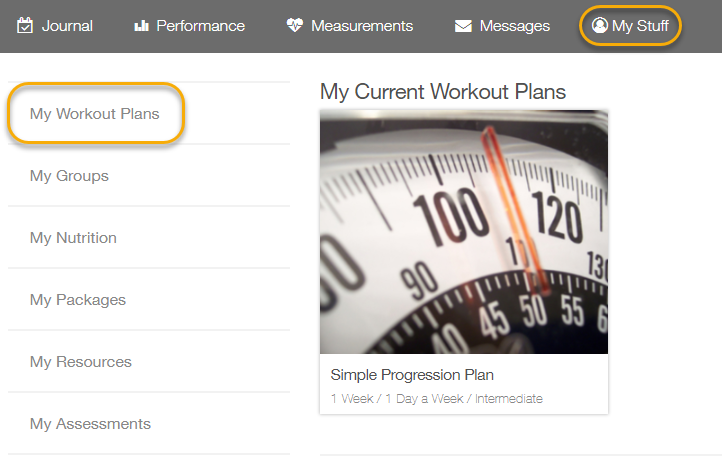722x468 pixels.
Task: Open the Messages tab label
Action: tap(514, 25)
